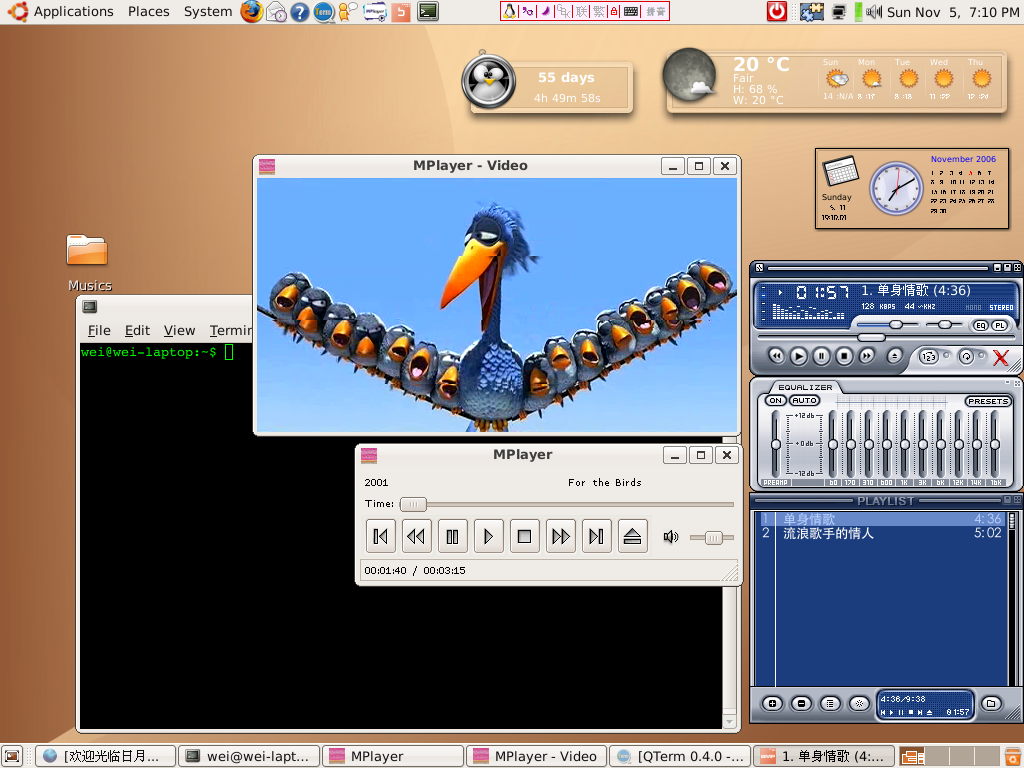Open the volume speaker applet in panel
The height and width of the screenshot is (768, 1024).
874,12
